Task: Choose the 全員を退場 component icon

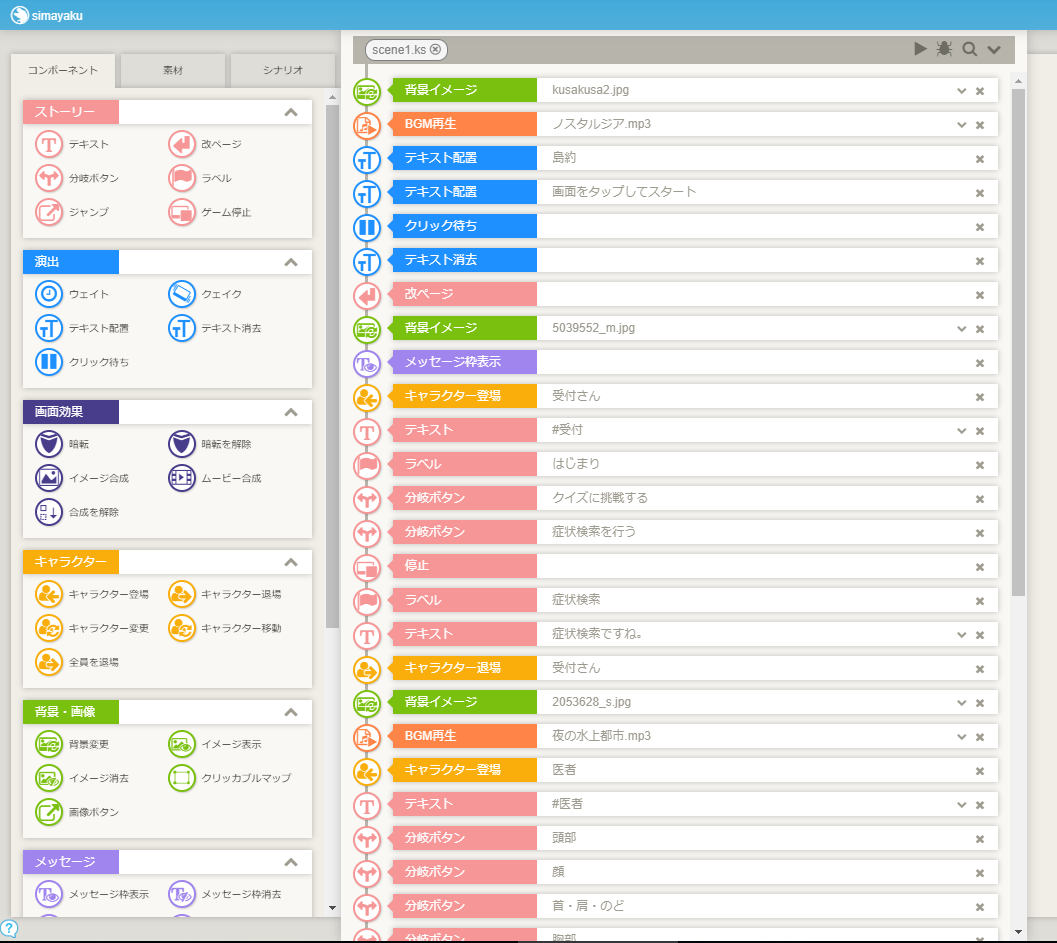Action: [x=49, y=662]
